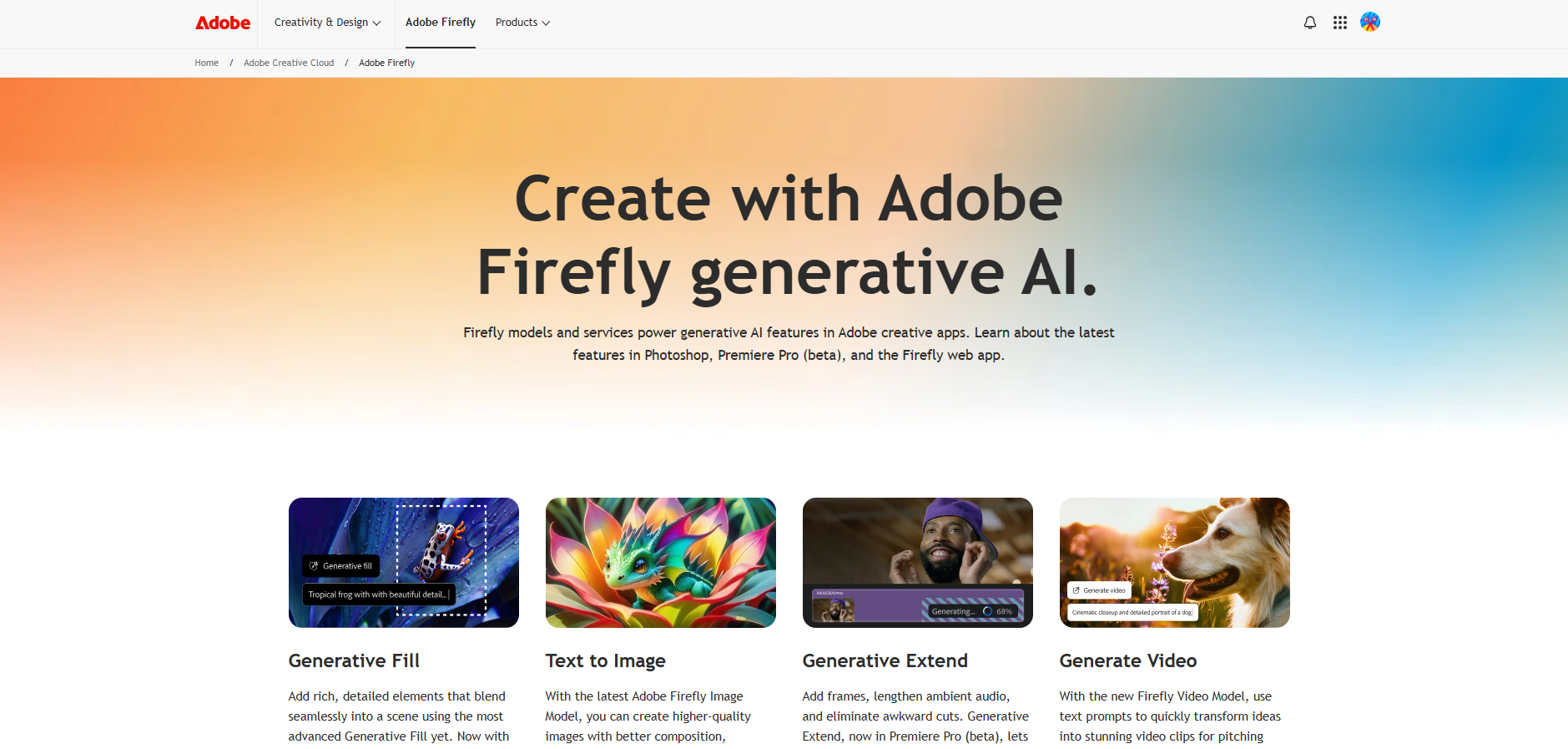Click the Generating 68% progress indicator
Image resolution: width=1568 pixels, height=749 pixels.
coord(972,611)
